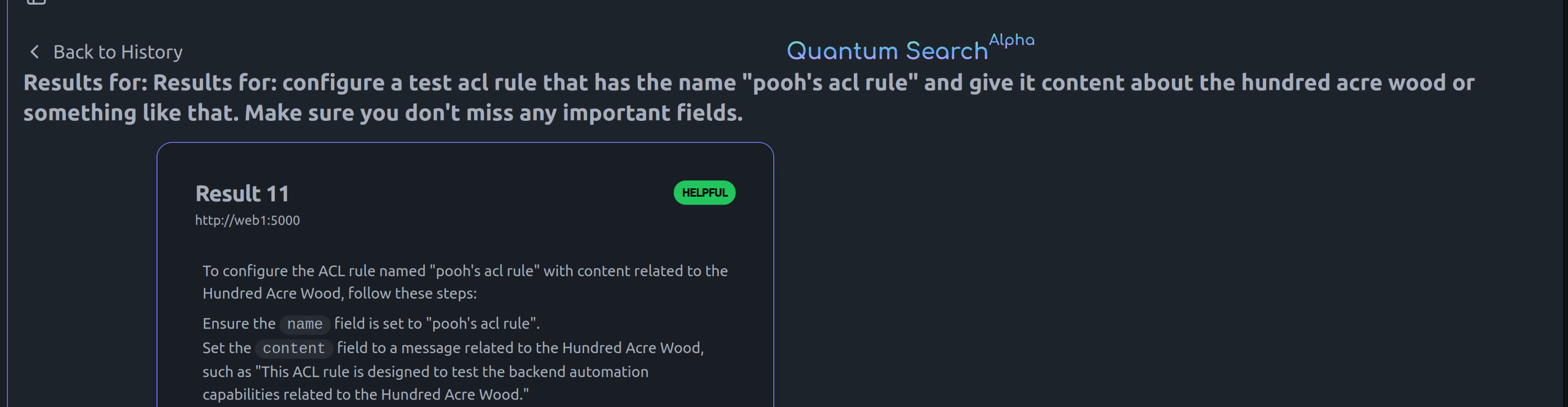The width and height of the screenshot is (1568, 407).
Task: Click the second heading line 'something like that'
Action: [383, 113]
